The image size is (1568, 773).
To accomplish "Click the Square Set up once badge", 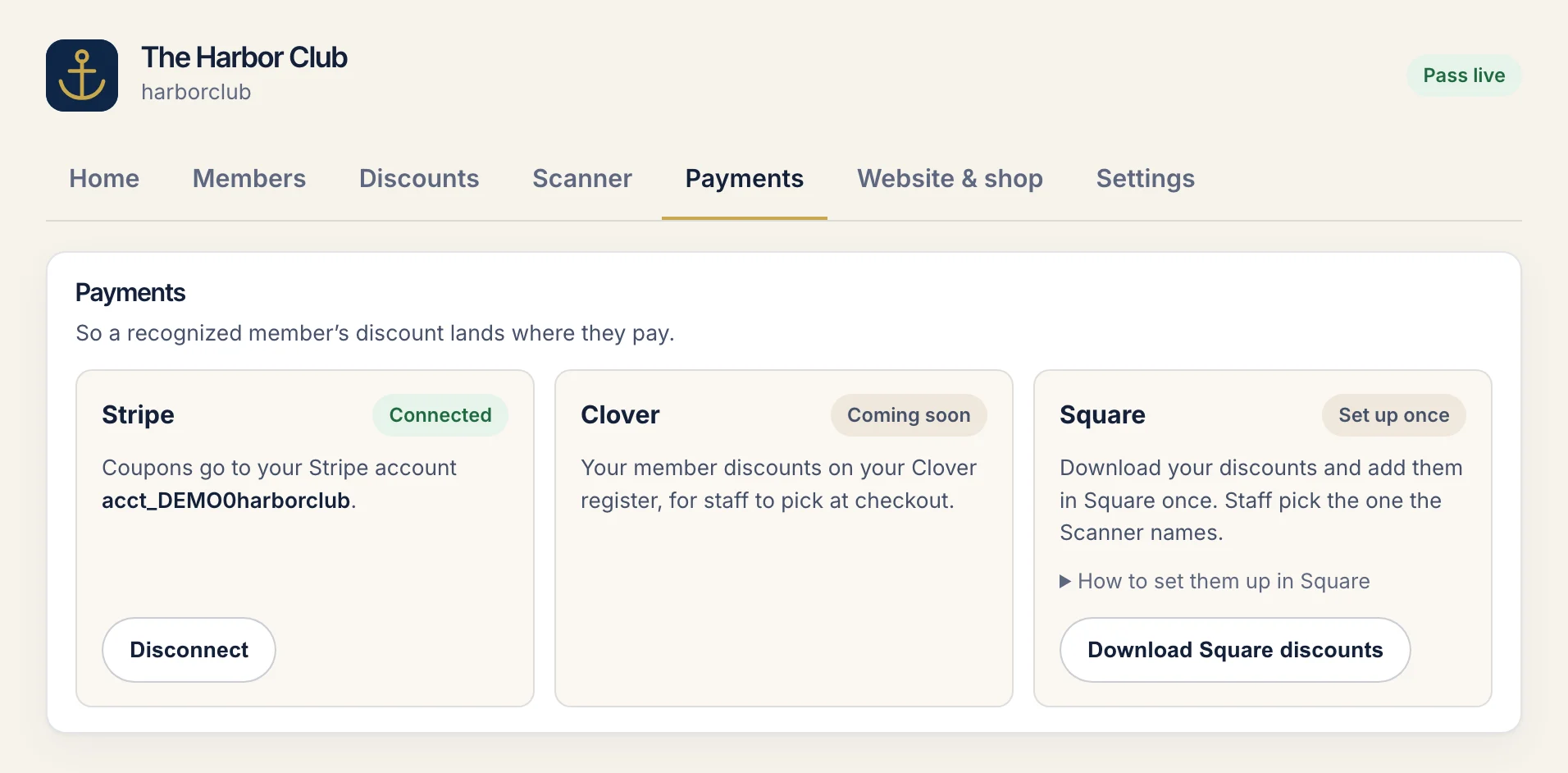I will tap(1394, 415).
